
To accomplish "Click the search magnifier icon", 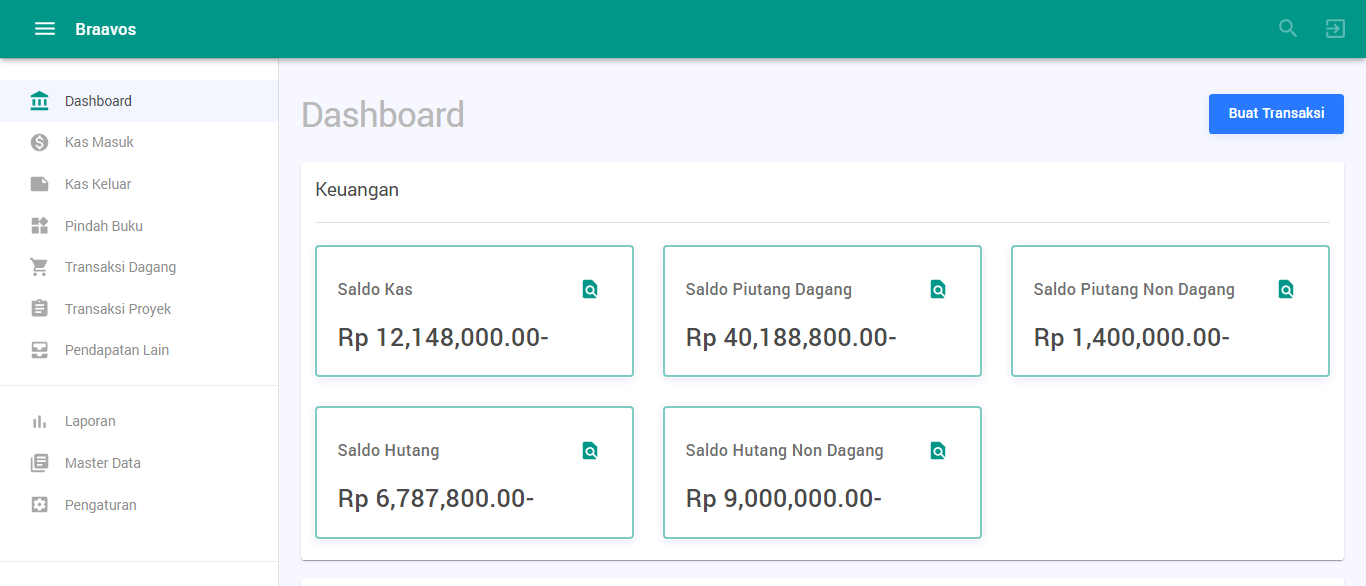I will [1288, 29].
